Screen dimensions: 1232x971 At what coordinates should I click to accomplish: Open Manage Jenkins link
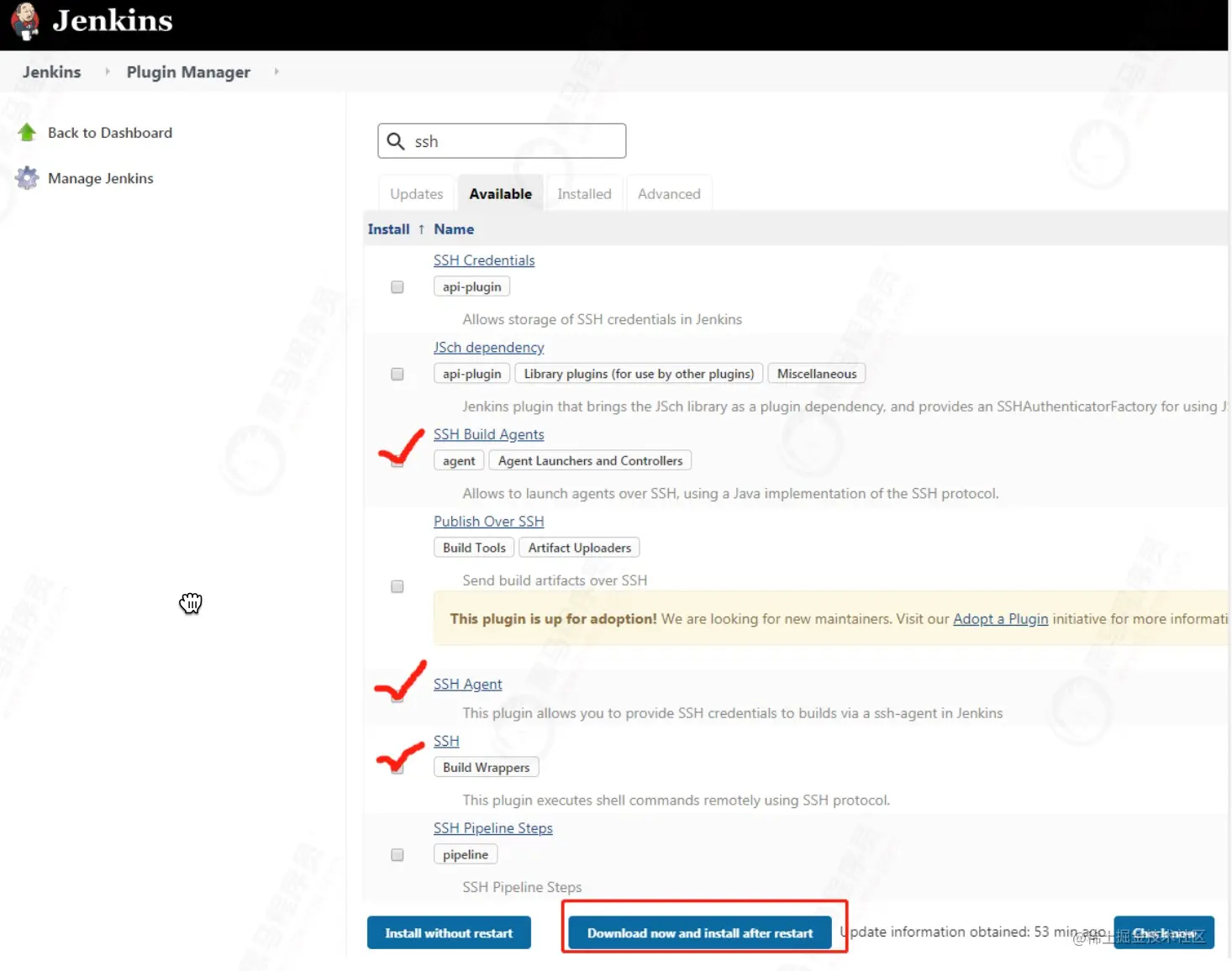tap(101, 178)
